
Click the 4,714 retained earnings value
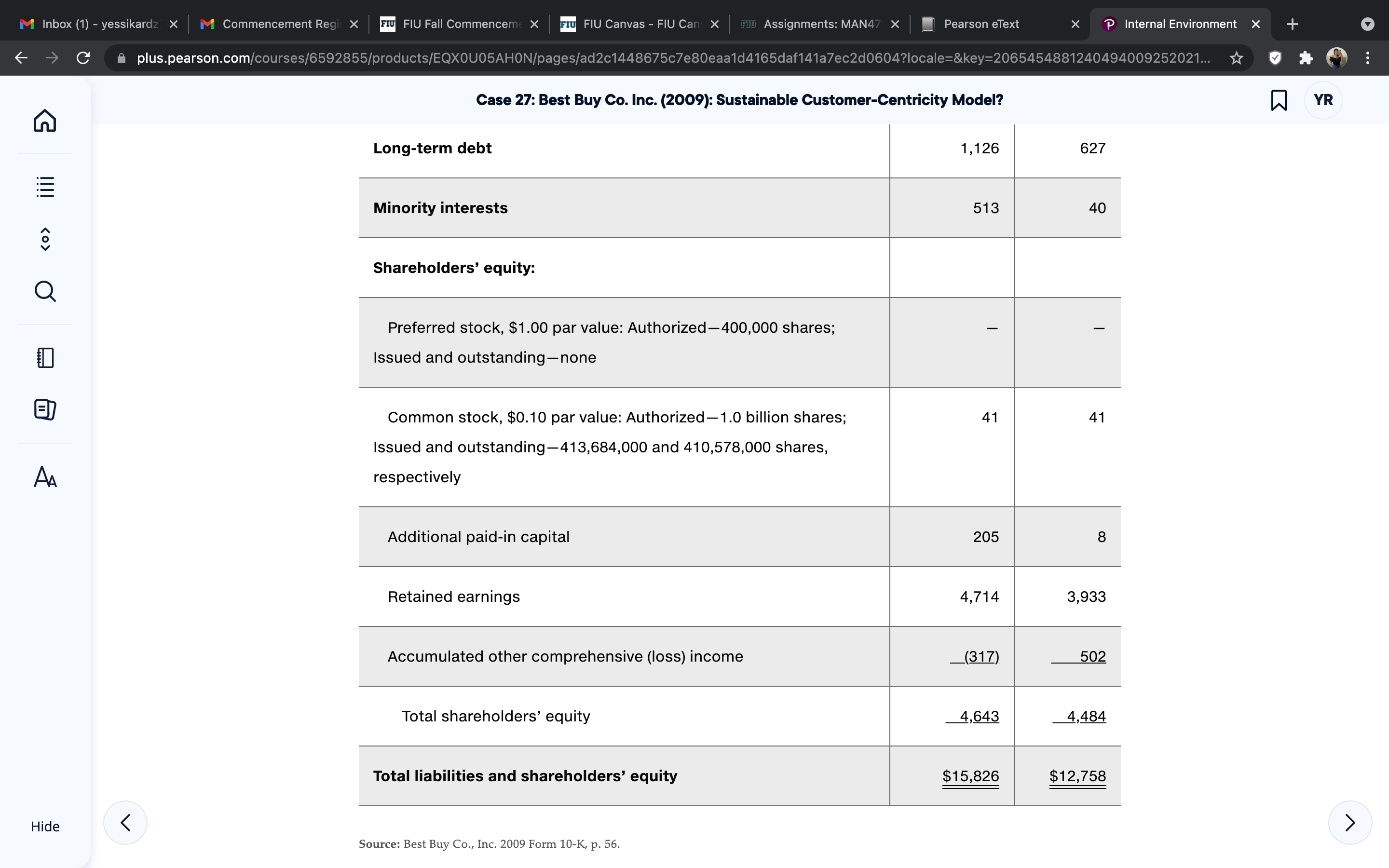[x=979, y=597]
